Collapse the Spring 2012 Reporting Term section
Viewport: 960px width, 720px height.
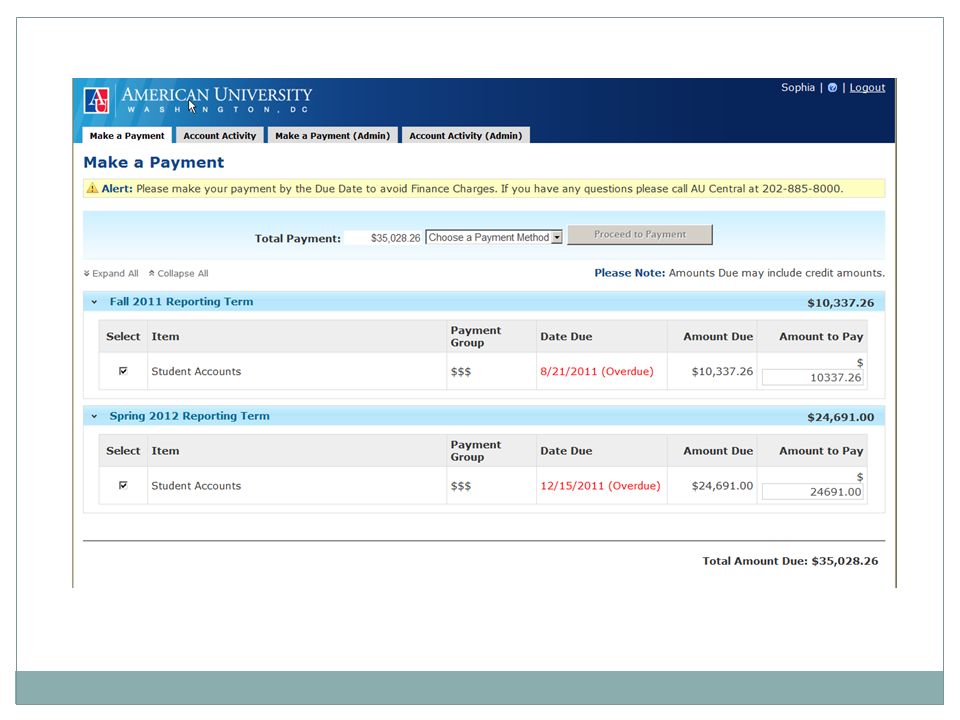coord(94,416)
